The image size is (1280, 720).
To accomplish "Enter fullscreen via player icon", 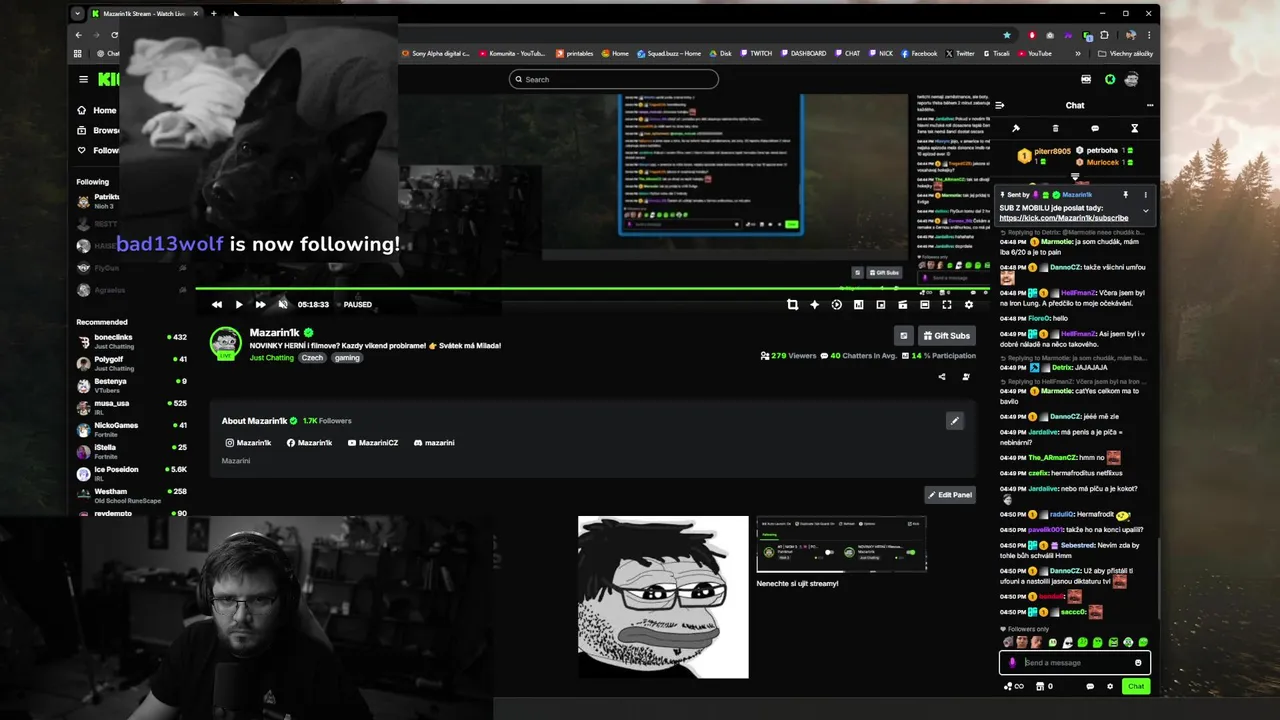I will [946, 305].
